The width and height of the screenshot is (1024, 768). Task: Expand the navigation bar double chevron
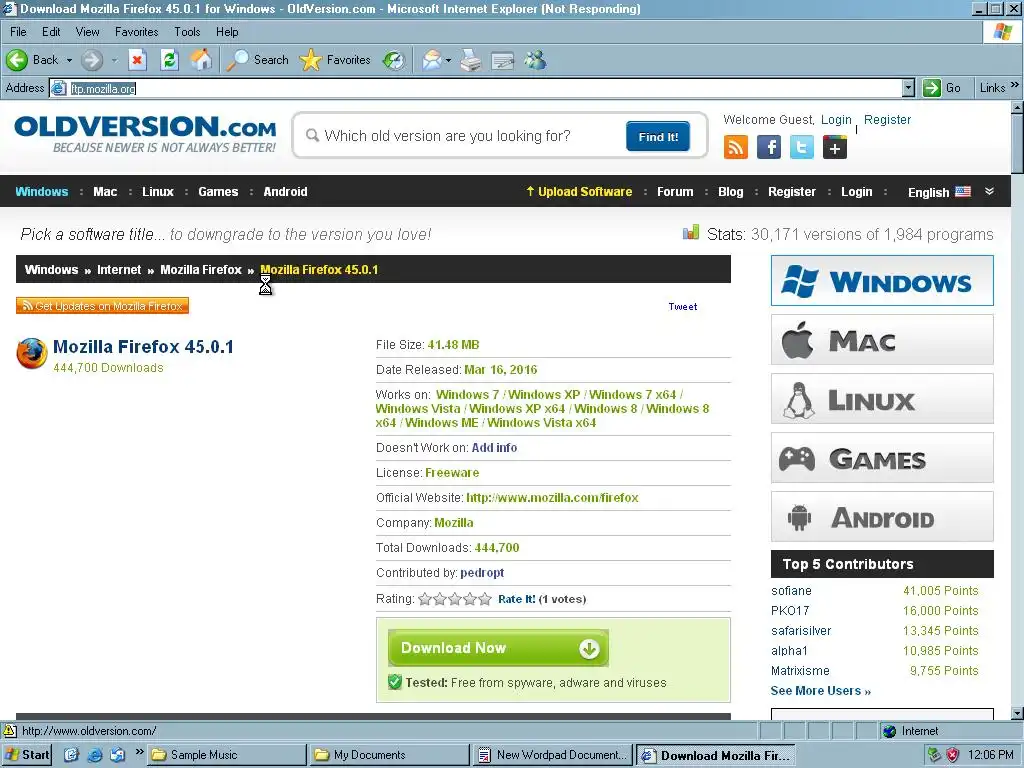989,191
